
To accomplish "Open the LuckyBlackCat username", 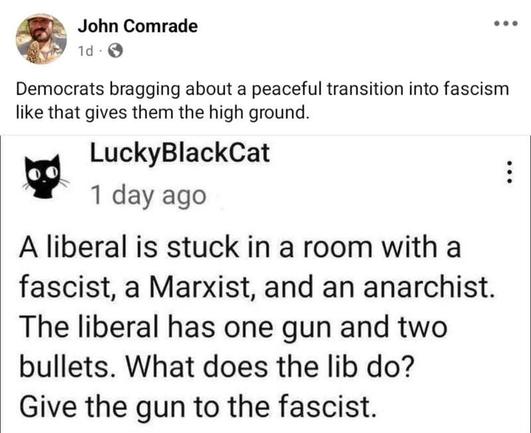I will (x=180, y=153).
